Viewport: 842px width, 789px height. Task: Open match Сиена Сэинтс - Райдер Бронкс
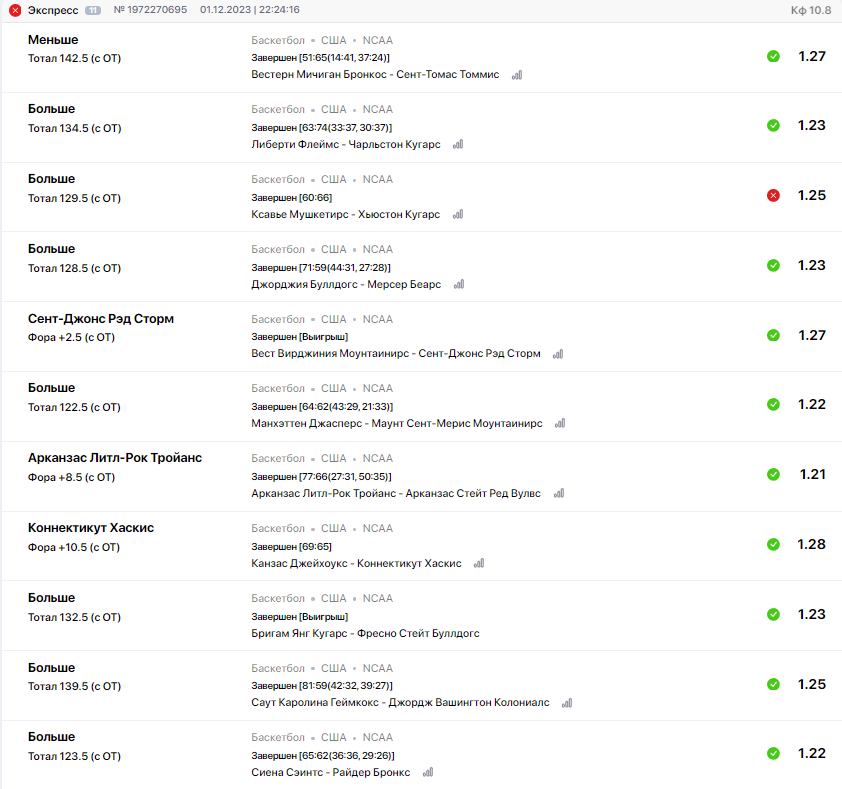[331, 772]
